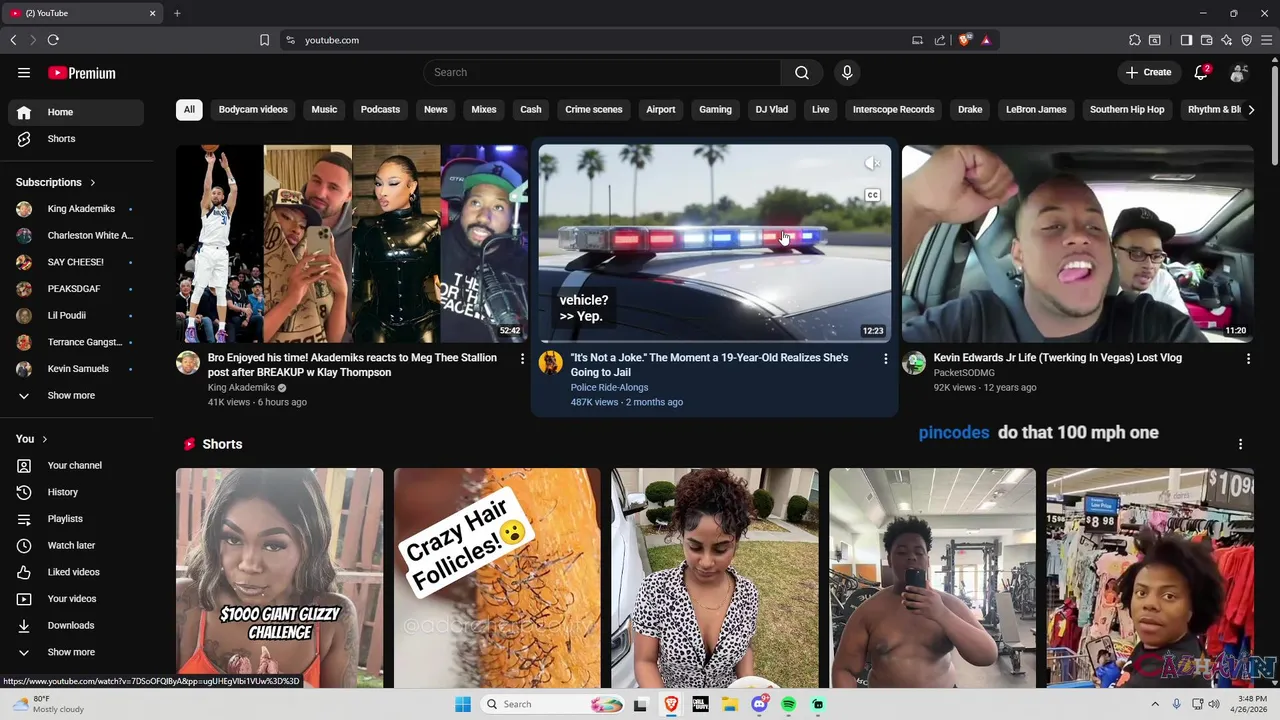Click the taskbar Search box
Viewport: 1280px width, 720px height.
(552, 704)
